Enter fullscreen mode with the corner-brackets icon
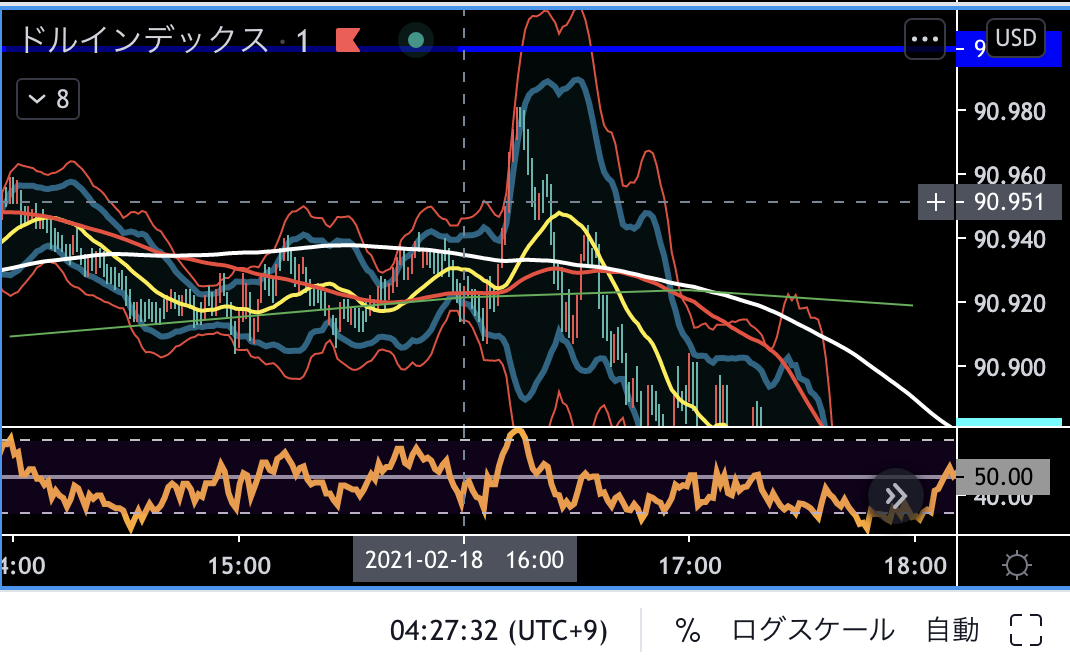The image size is (1070, 666). pyautogui.click(x=1026, y=629)
